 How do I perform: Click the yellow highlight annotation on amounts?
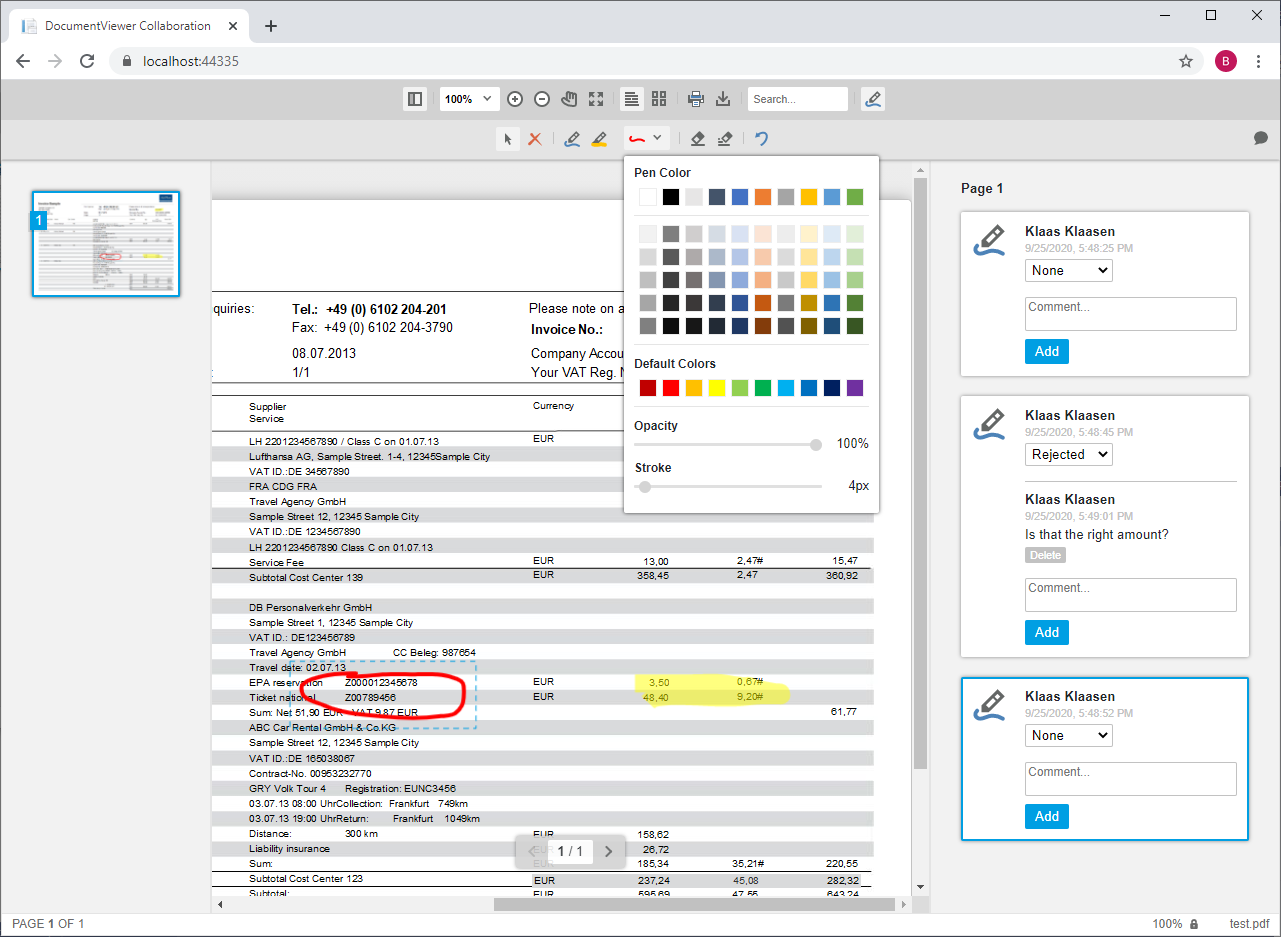(711, 689)
